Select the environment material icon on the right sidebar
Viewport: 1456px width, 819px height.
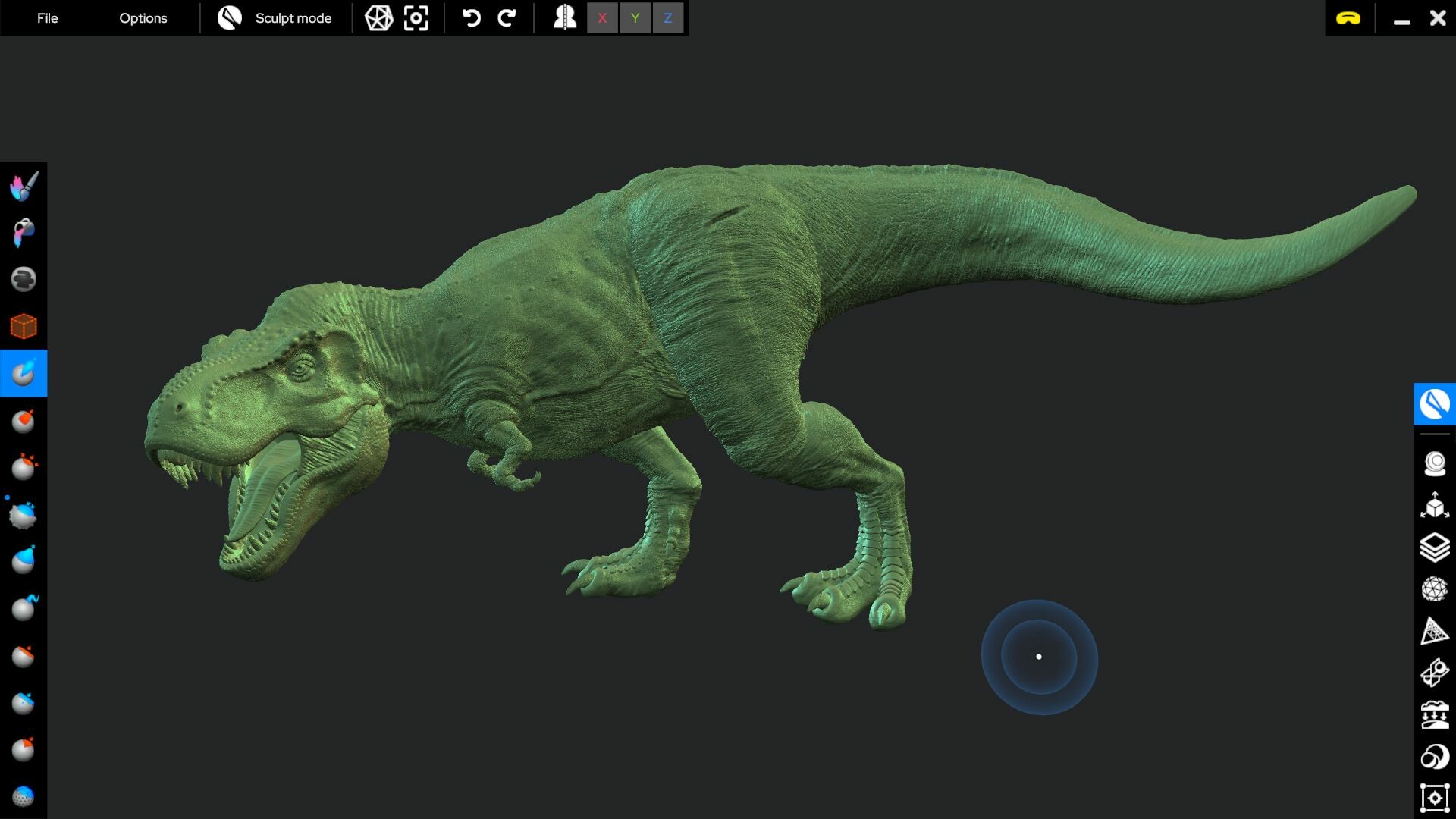(x=1435, y=756)
